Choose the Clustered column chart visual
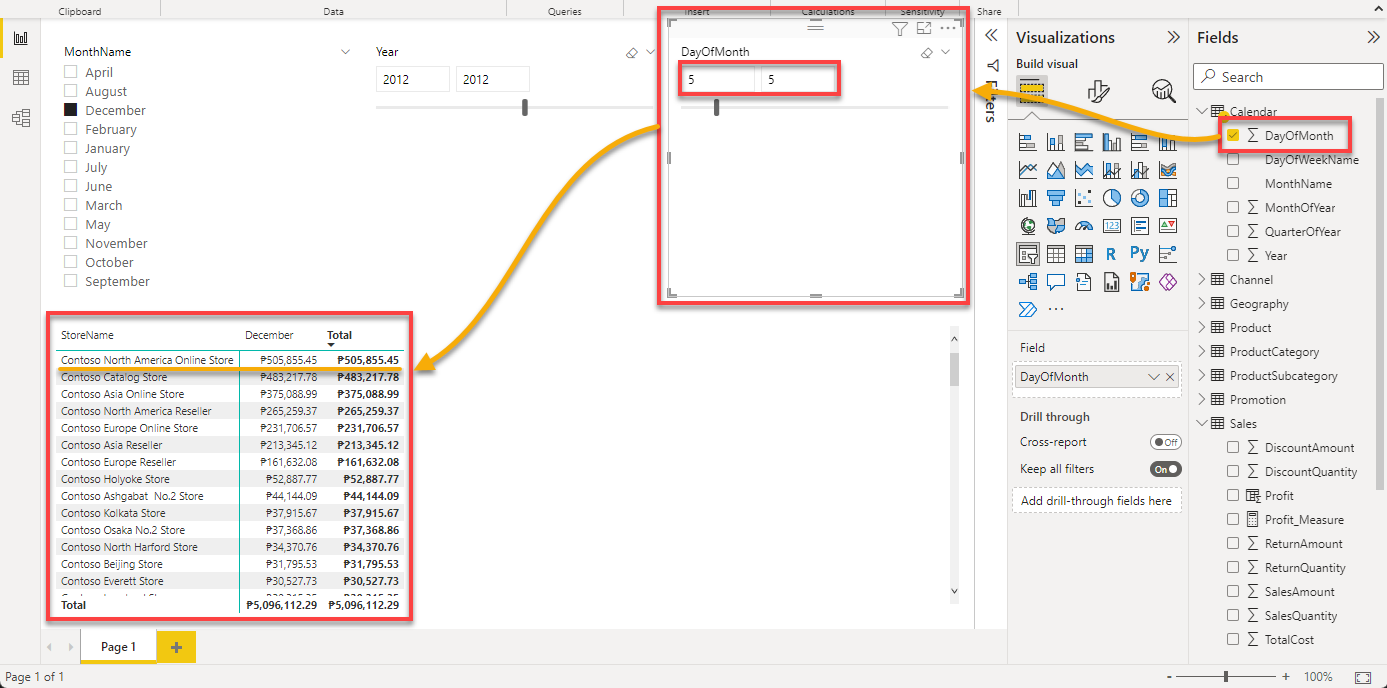Image resolution: width=1387 pixels, height=688 pixels. [x=1111, y=142]
